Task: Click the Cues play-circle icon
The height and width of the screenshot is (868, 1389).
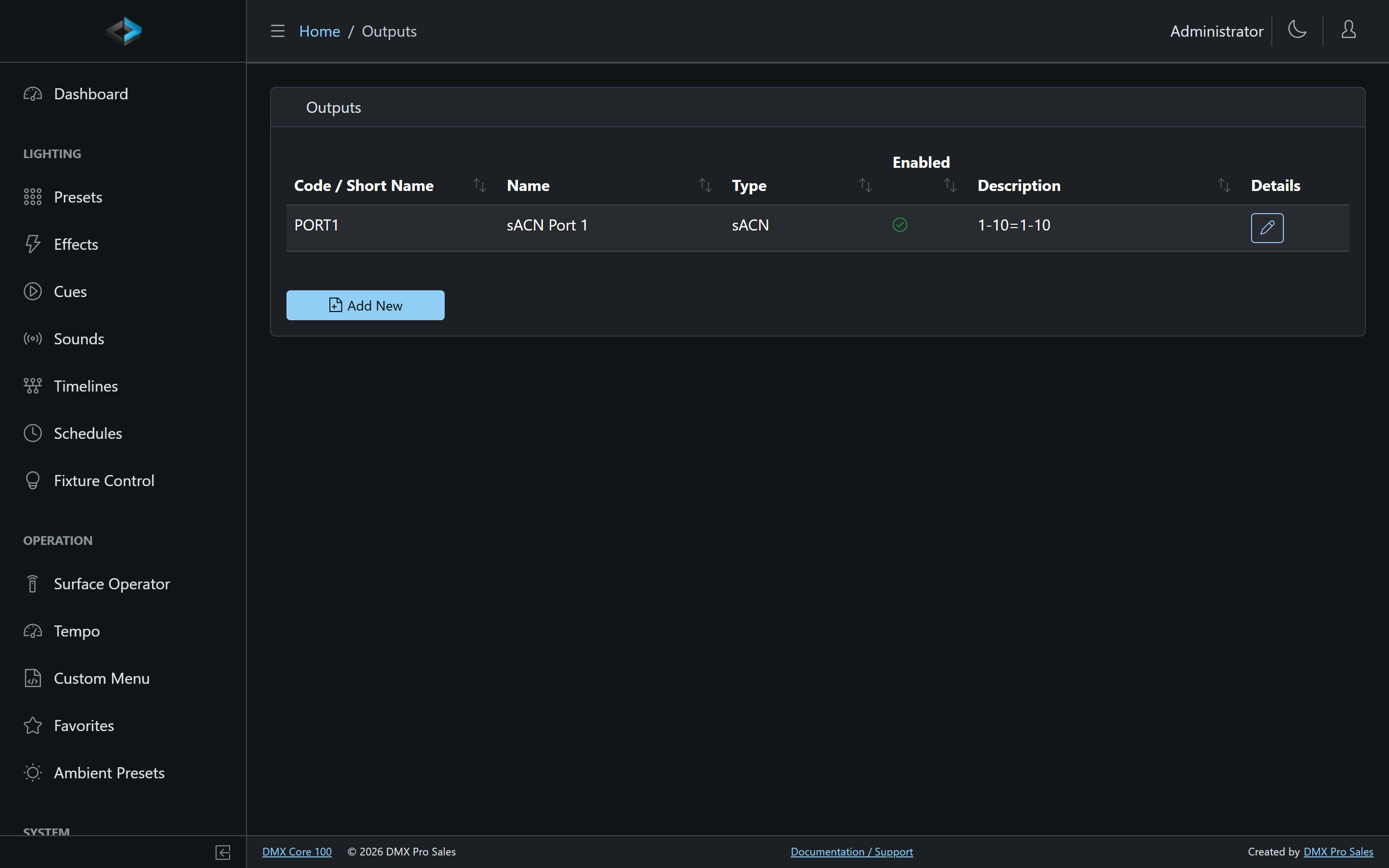Action: coord(33,292)
